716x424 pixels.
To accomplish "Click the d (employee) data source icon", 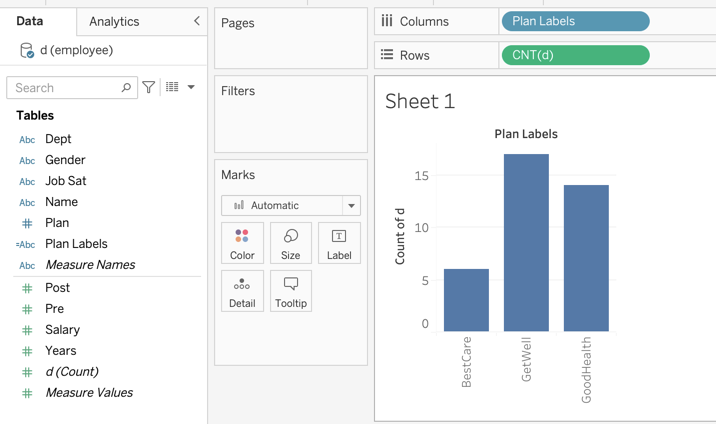I will [x=27, y=51].
